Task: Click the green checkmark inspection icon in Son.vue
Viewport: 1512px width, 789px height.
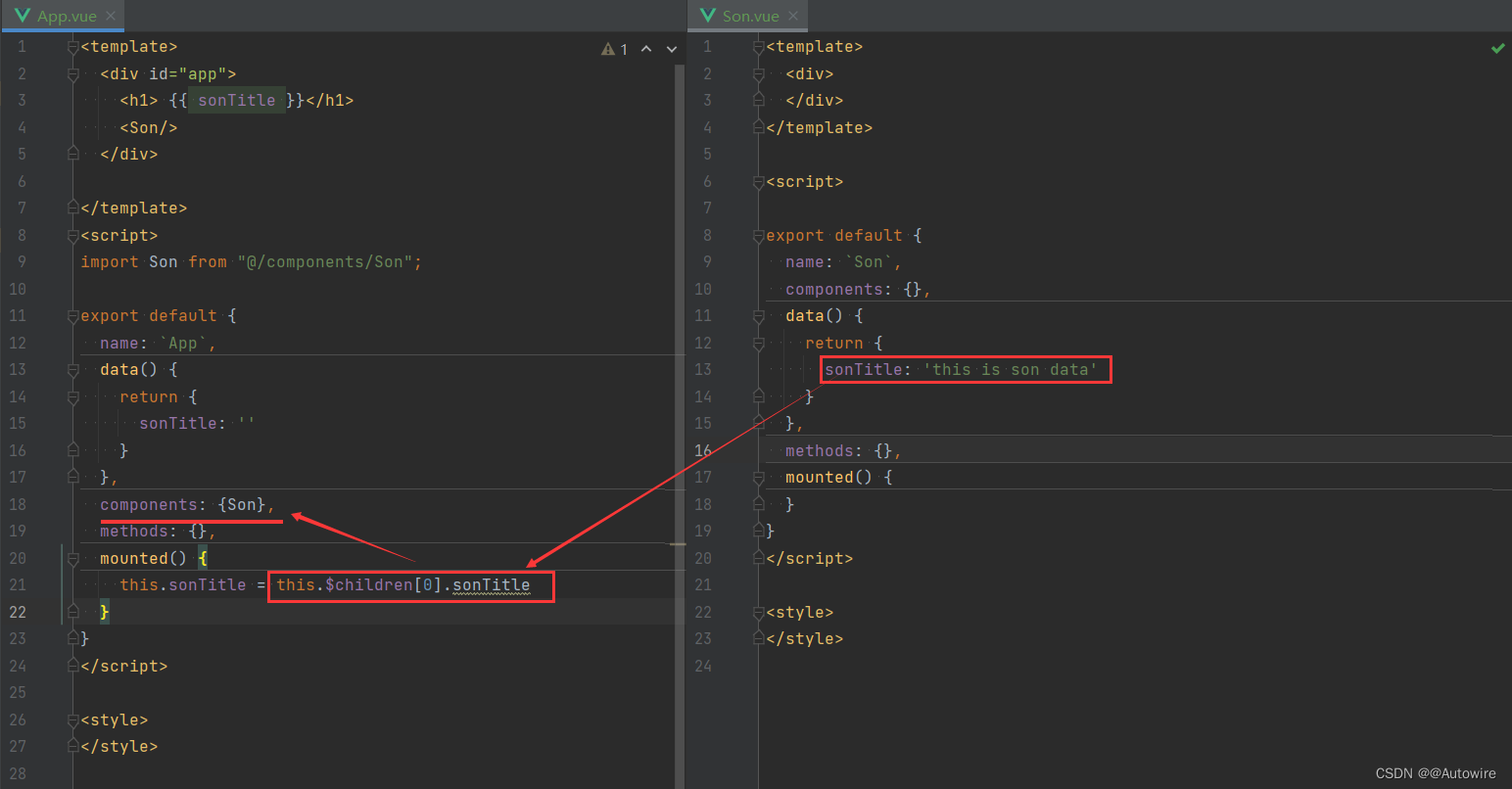Action: tap(1497, 48)
